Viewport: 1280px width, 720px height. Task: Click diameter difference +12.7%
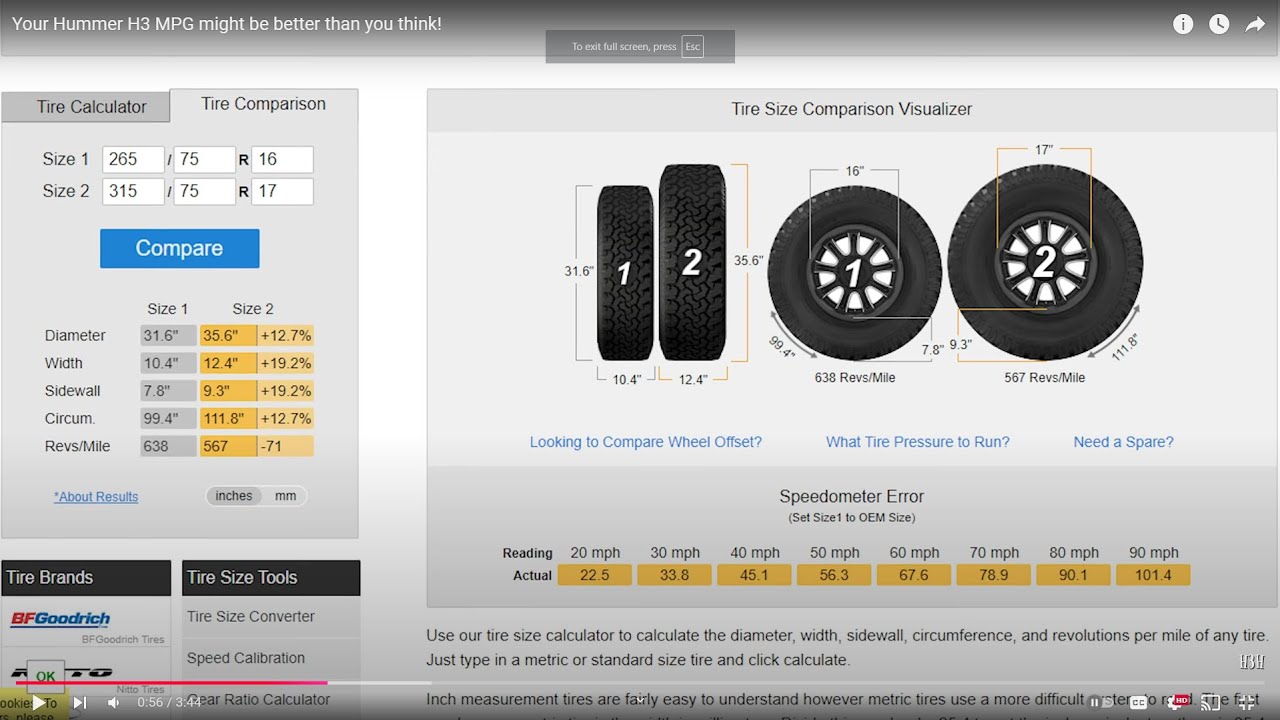coord(286,336)
